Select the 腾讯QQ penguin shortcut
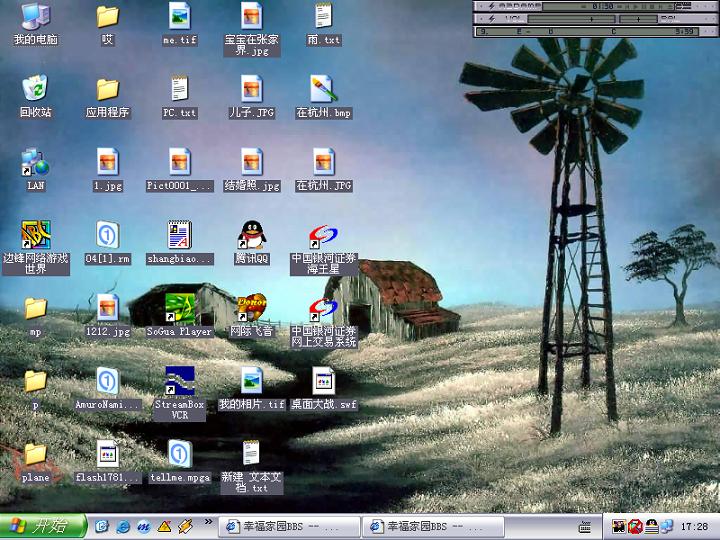 (x=252, y=243)
